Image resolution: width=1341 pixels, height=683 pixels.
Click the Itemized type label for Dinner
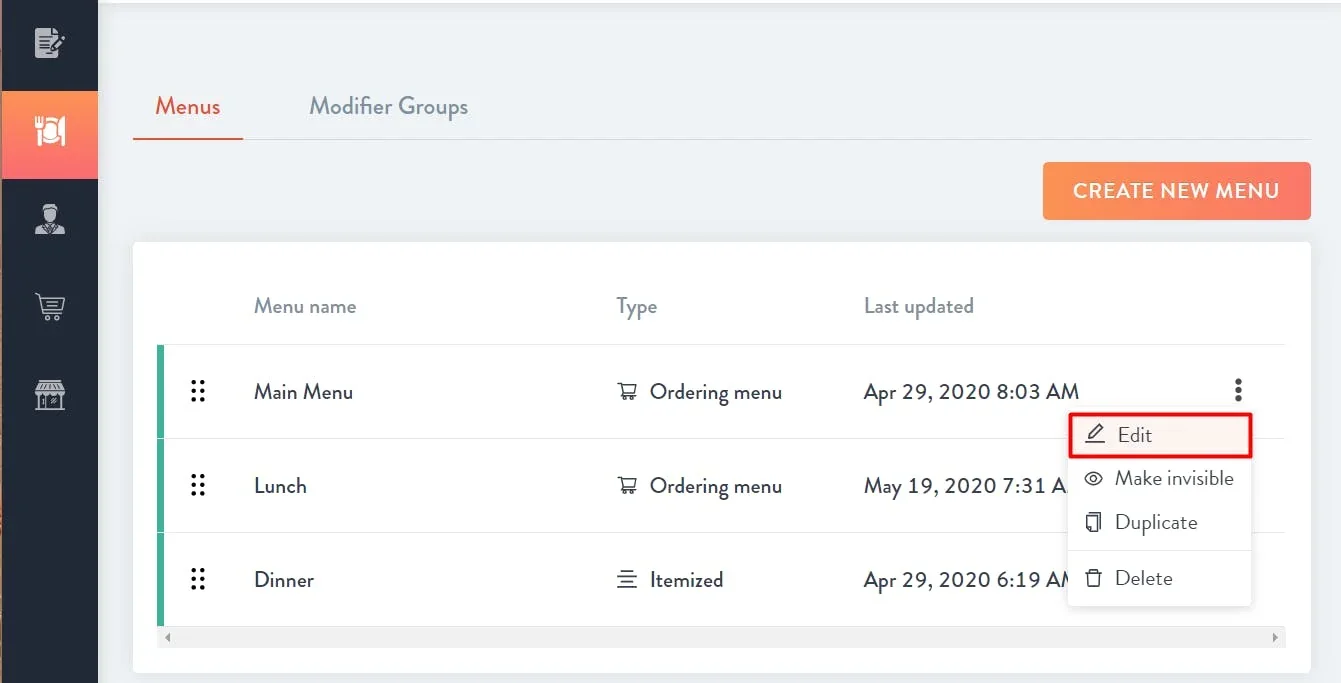686,580
